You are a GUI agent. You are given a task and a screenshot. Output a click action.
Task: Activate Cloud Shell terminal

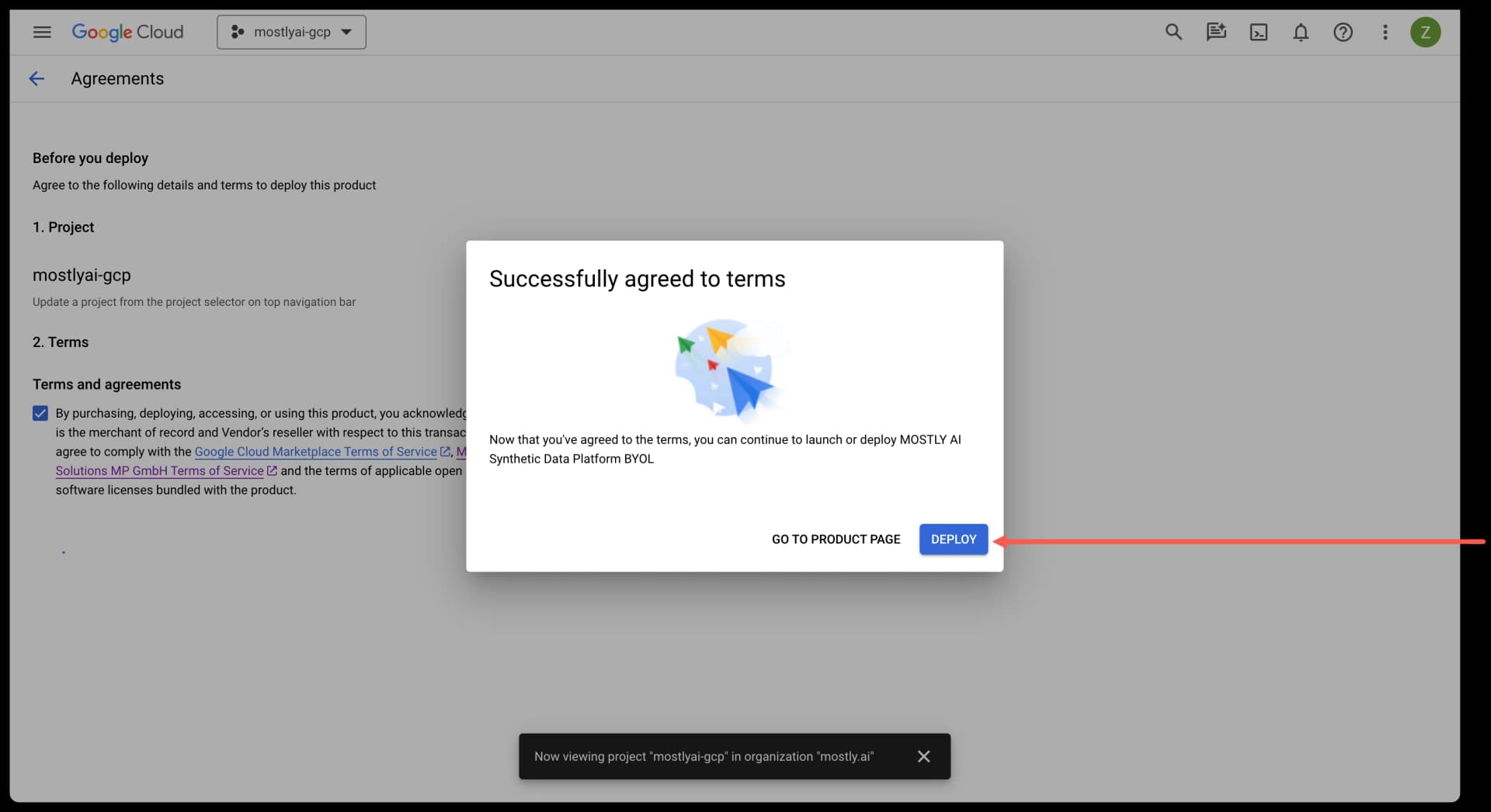pyautogui.click(x=1259, y=32)
